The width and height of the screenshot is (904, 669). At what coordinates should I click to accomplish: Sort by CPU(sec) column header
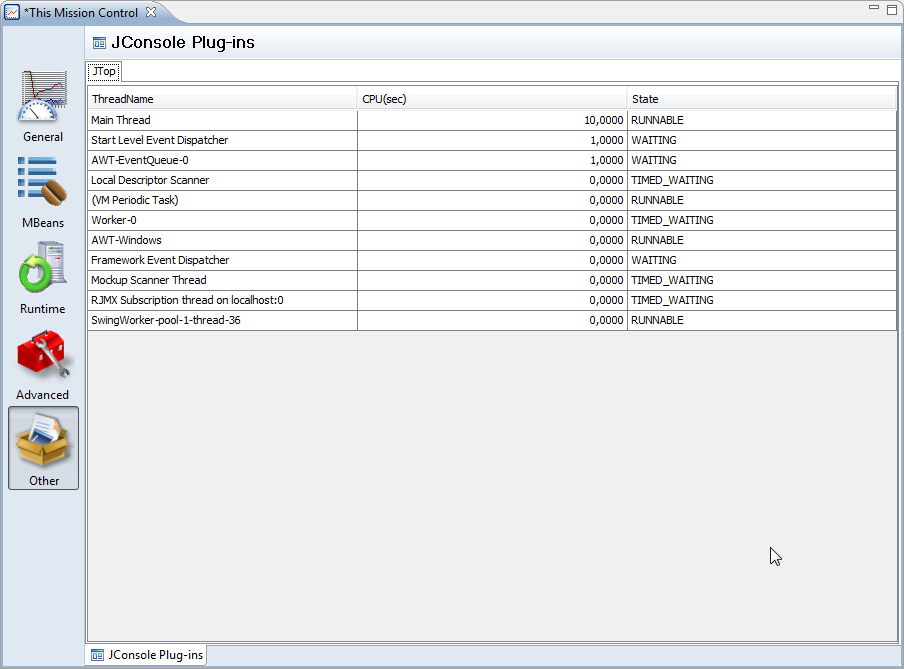[492, 99]
